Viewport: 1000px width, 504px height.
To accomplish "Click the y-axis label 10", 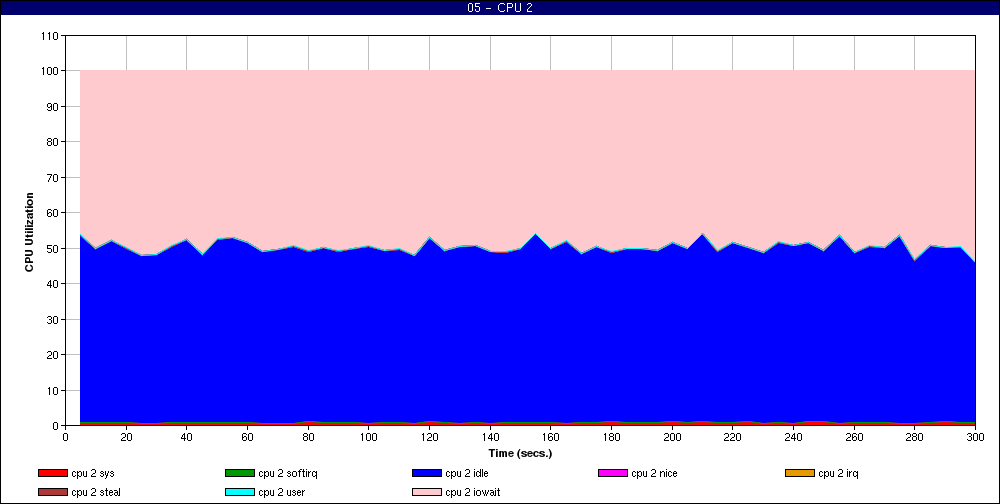I will pos(53,390).
